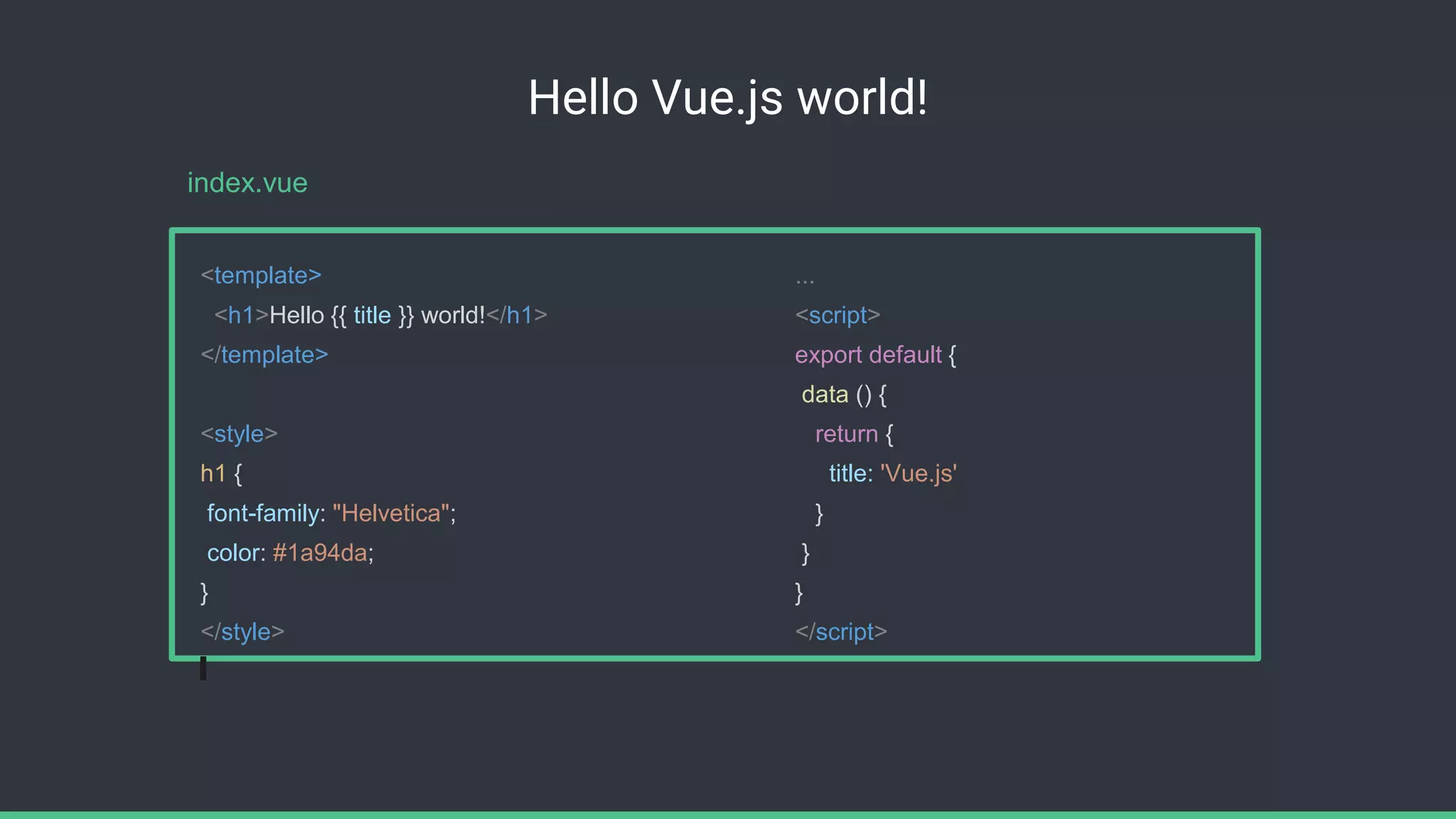Click the "color: #1a94da;" line
This screenshot has width=1456, height=819.
pyautogui.click(x=290, y=552)
